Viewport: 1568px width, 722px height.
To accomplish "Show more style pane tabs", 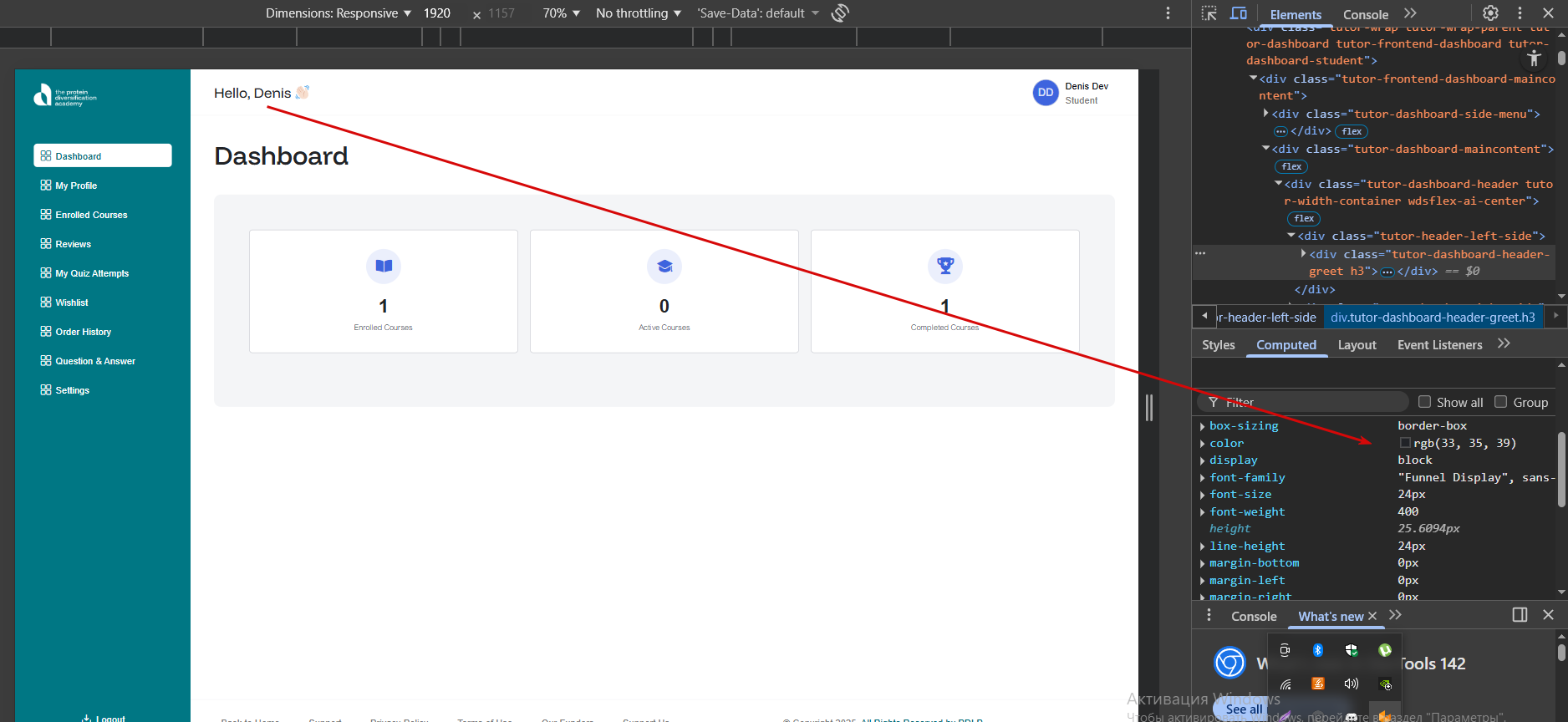I will coord(1504,343).
